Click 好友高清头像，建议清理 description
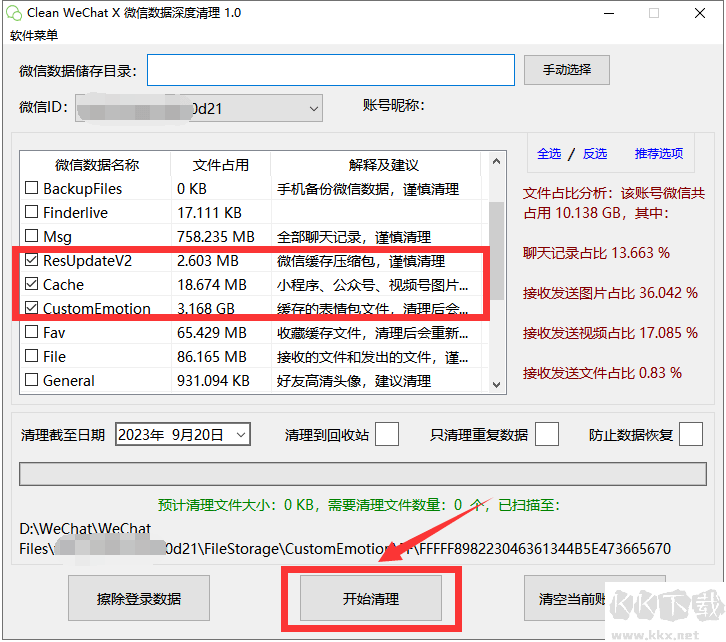 pyautogui.click(x=354, y=381)
